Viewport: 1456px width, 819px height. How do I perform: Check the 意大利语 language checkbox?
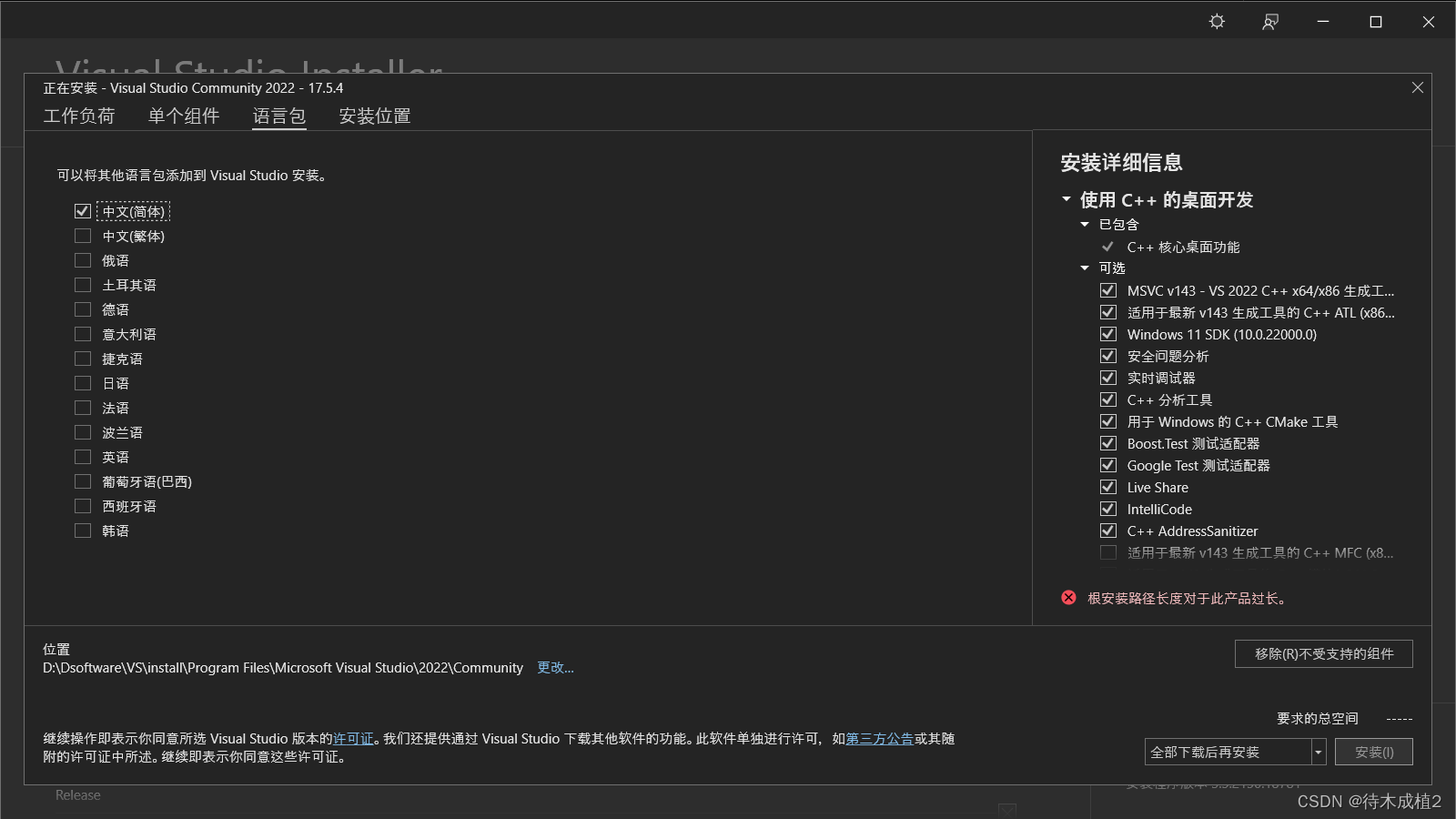click(x=83, y=334)
